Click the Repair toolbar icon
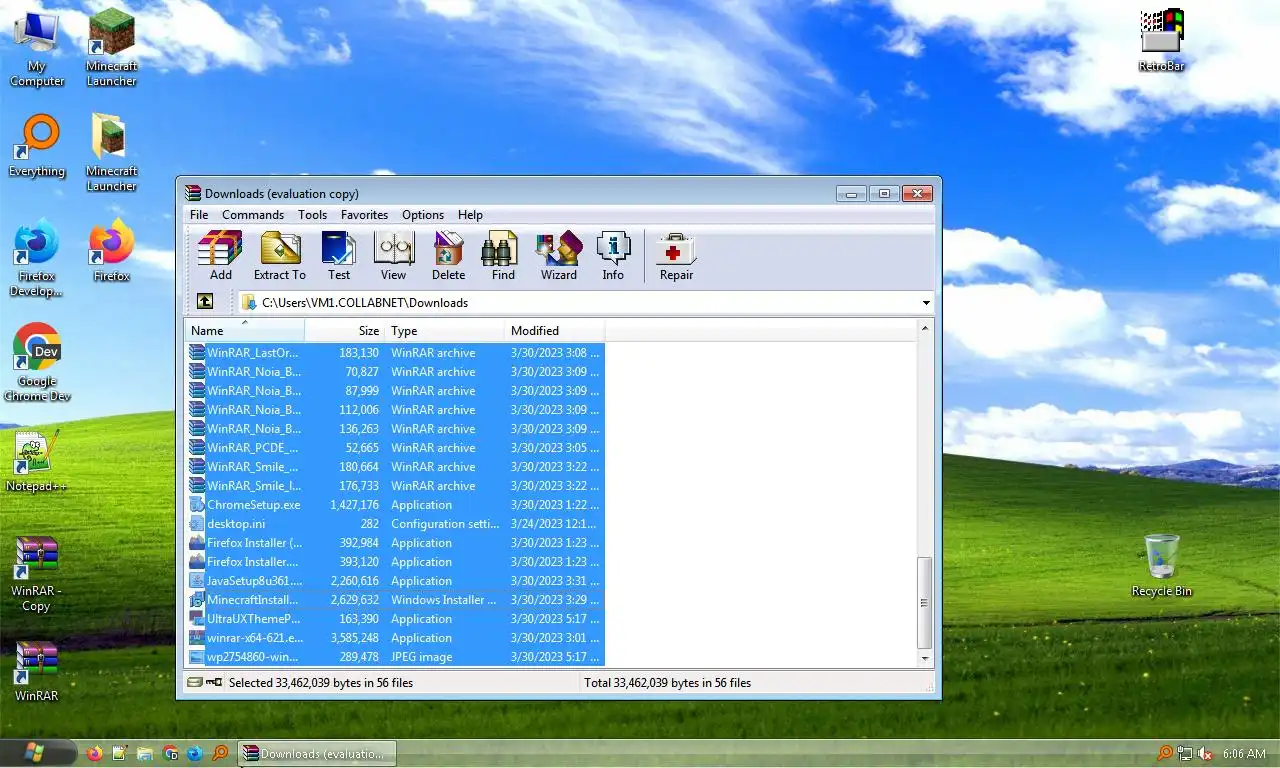Viewport: 1280px width, 768px height. 676,256
